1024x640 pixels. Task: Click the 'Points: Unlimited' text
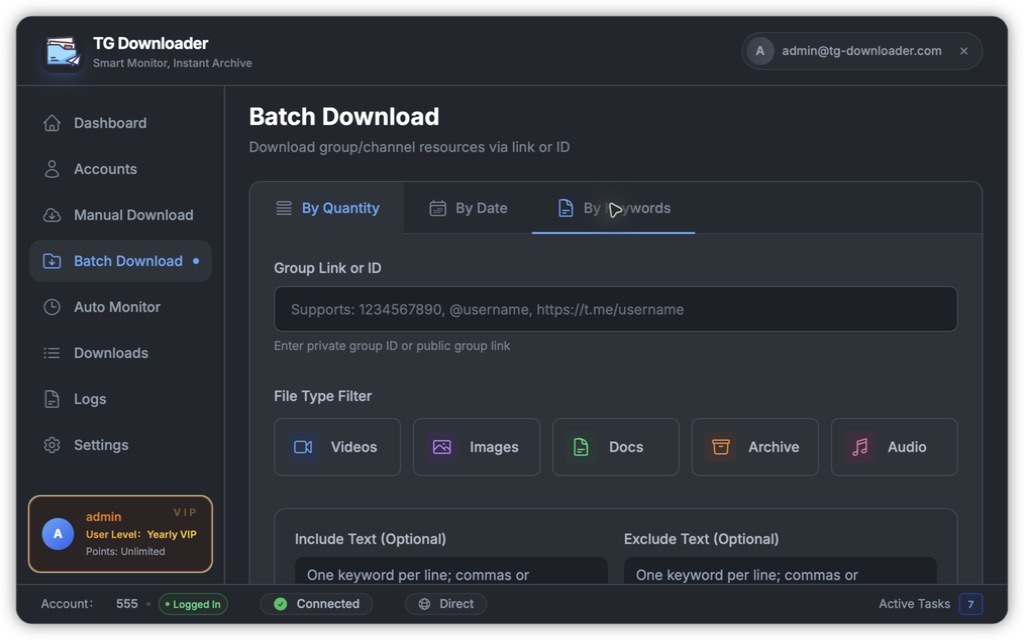(125, 552)
